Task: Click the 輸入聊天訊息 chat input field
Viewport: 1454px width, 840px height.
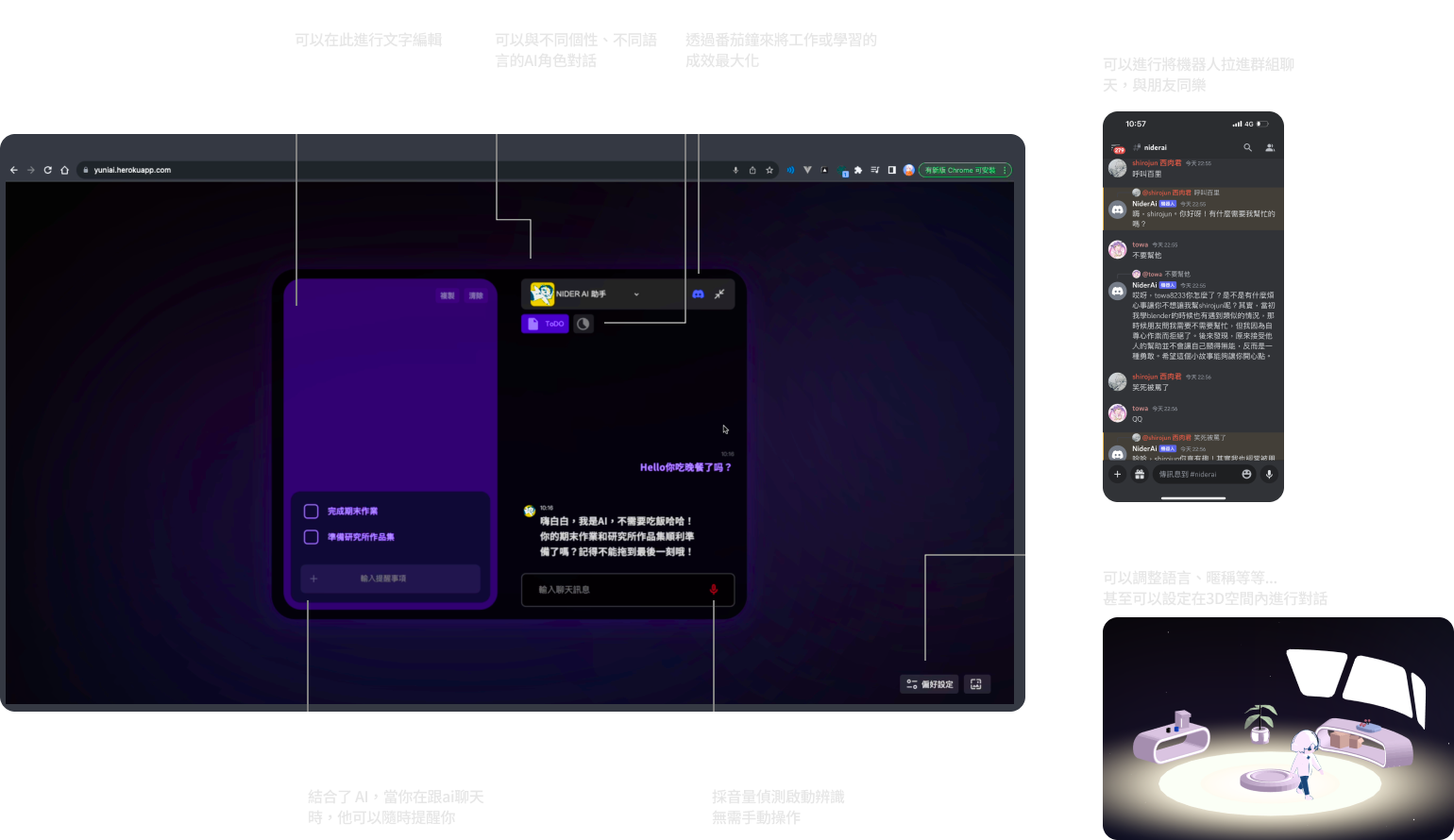Action: point(614,590)
